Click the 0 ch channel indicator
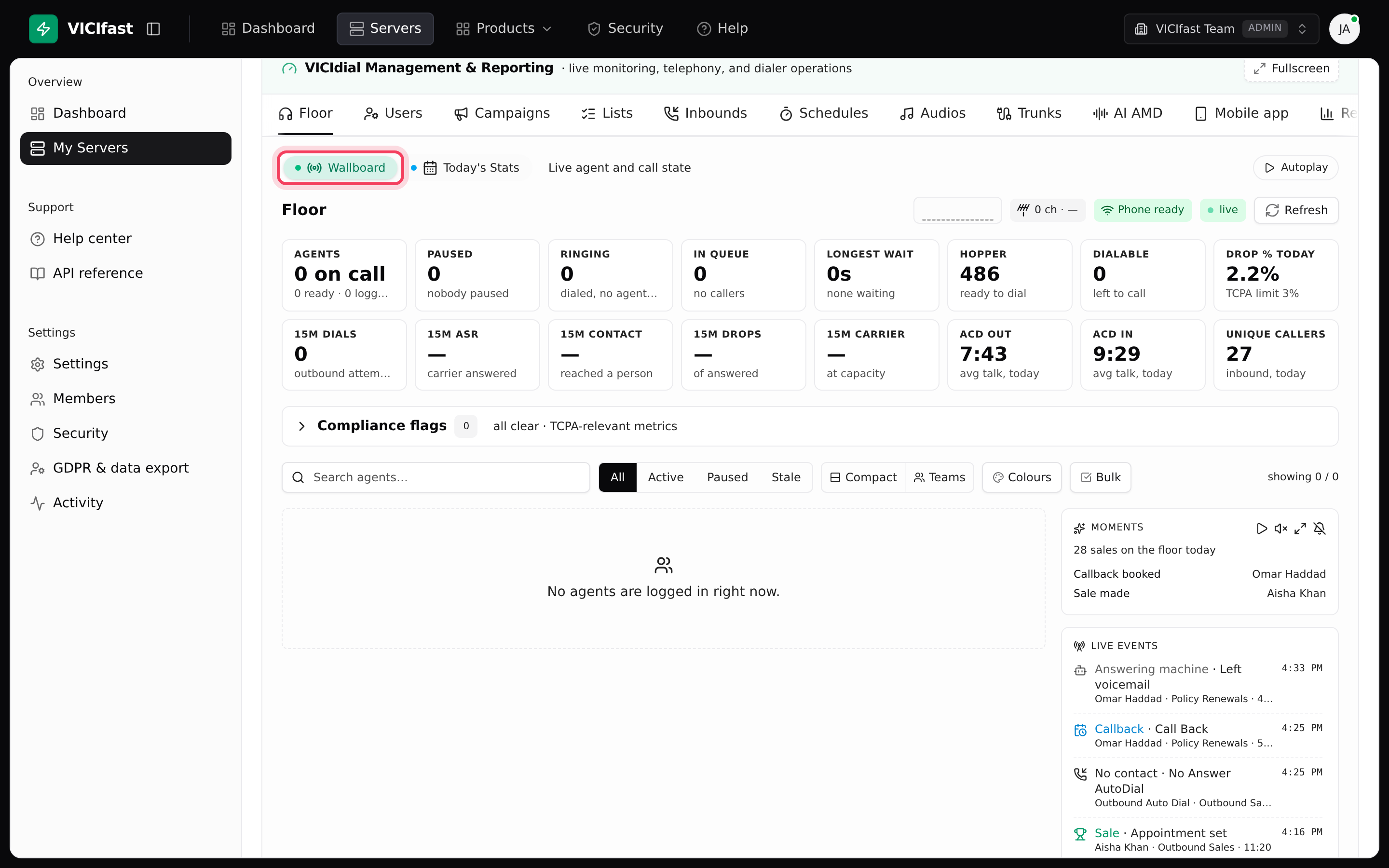Screen dimensions: 1389x868 coord(1048,210)
